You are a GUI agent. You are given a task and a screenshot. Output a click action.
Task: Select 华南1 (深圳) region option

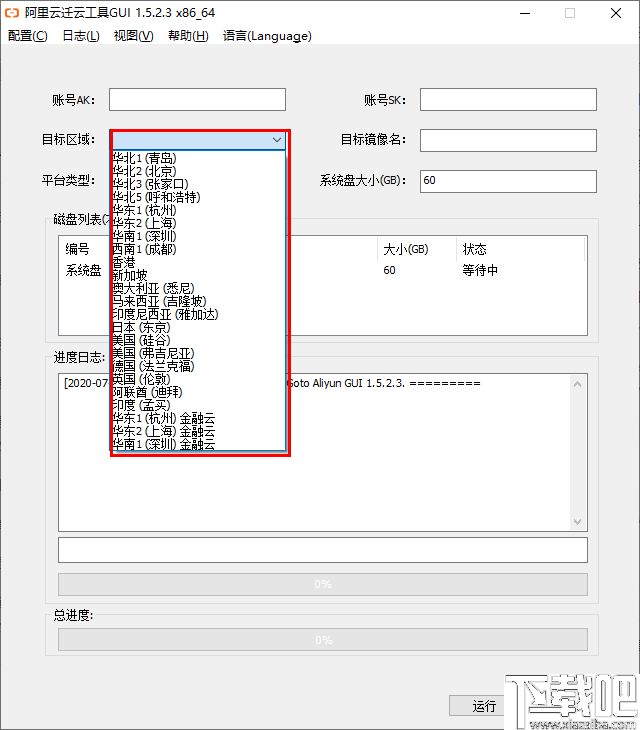pyautogui.click(x=198, y=237)
